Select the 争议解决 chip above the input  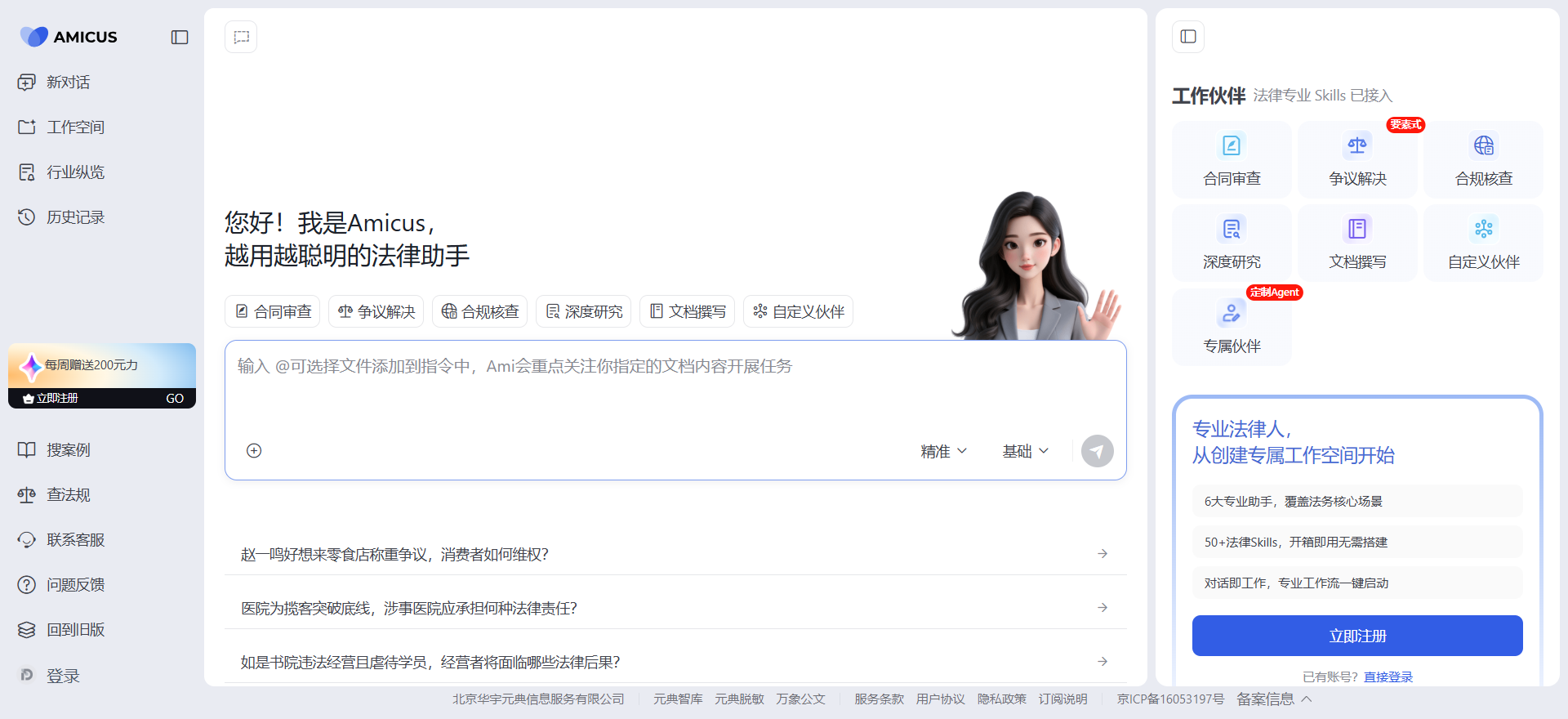[376, 311]
